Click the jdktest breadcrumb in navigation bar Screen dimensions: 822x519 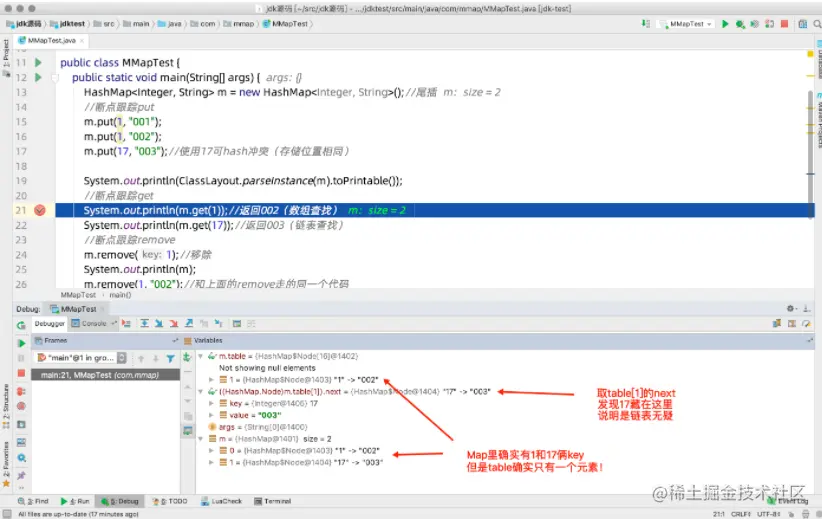(x=68, y=24)
